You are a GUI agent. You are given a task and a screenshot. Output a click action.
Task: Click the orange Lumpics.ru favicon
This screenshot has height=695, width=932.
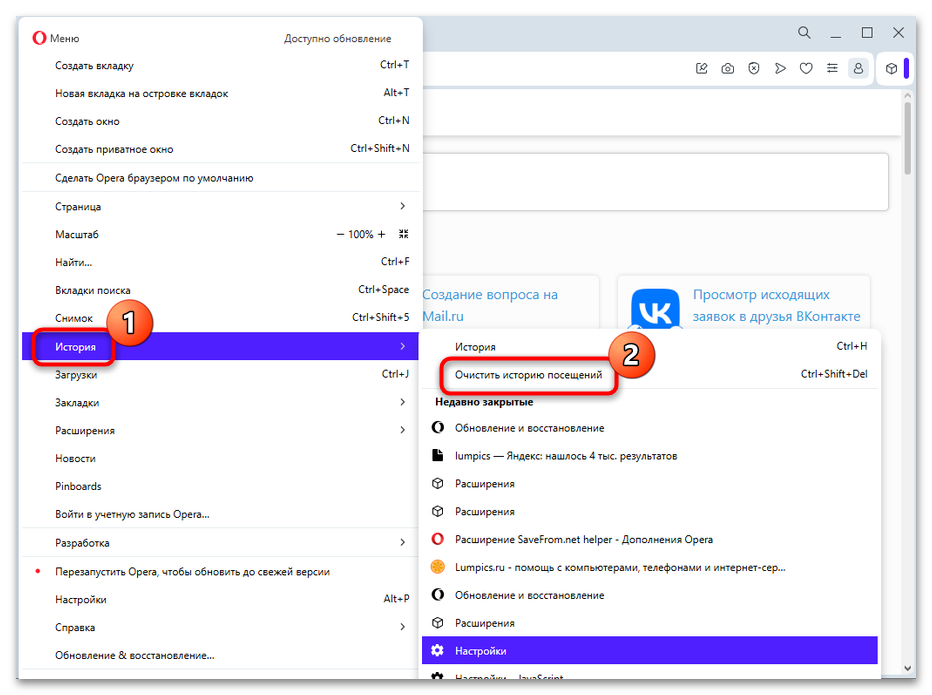coord(437,567)
